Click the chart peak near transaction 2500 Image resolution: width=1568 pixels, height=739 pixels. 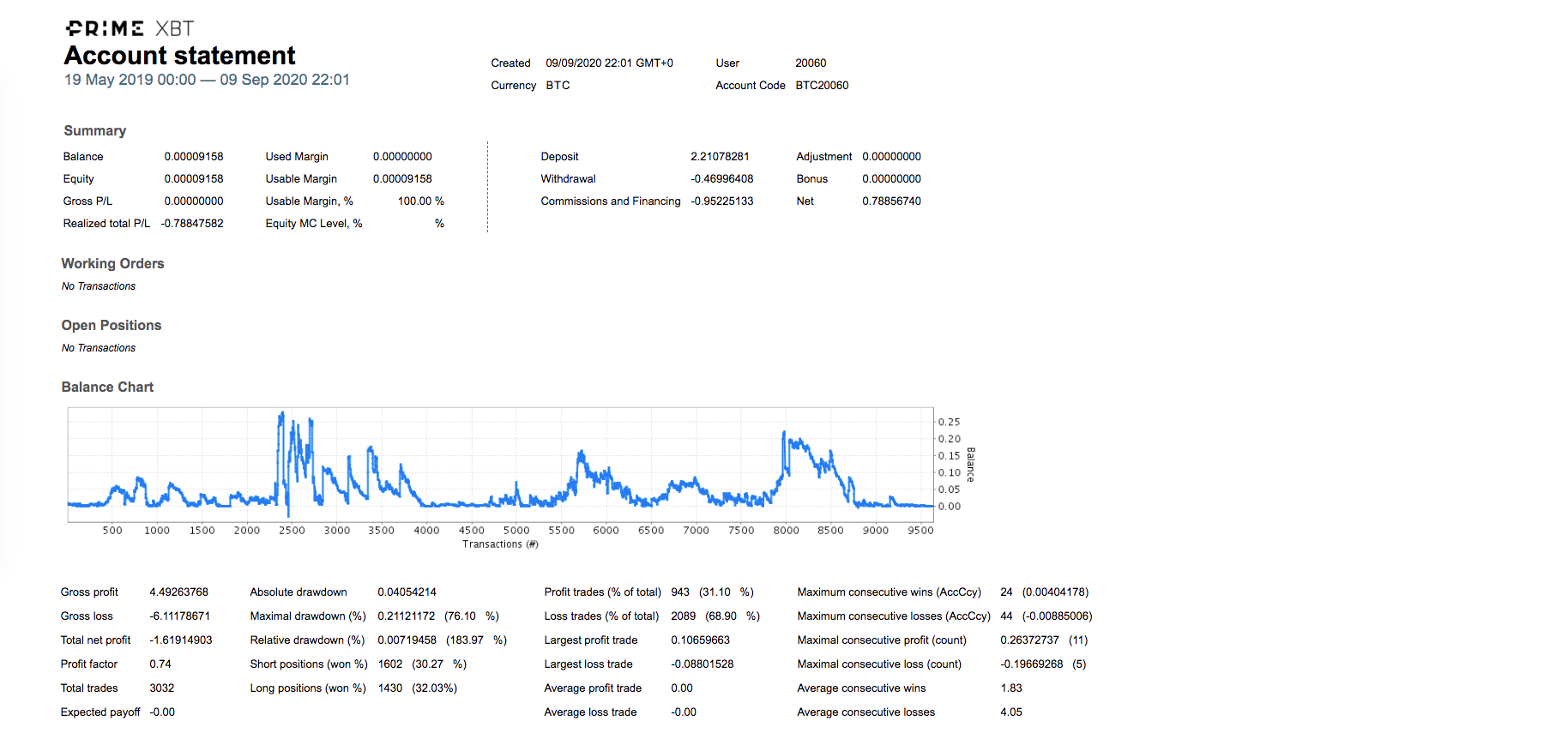pos(281,416)
